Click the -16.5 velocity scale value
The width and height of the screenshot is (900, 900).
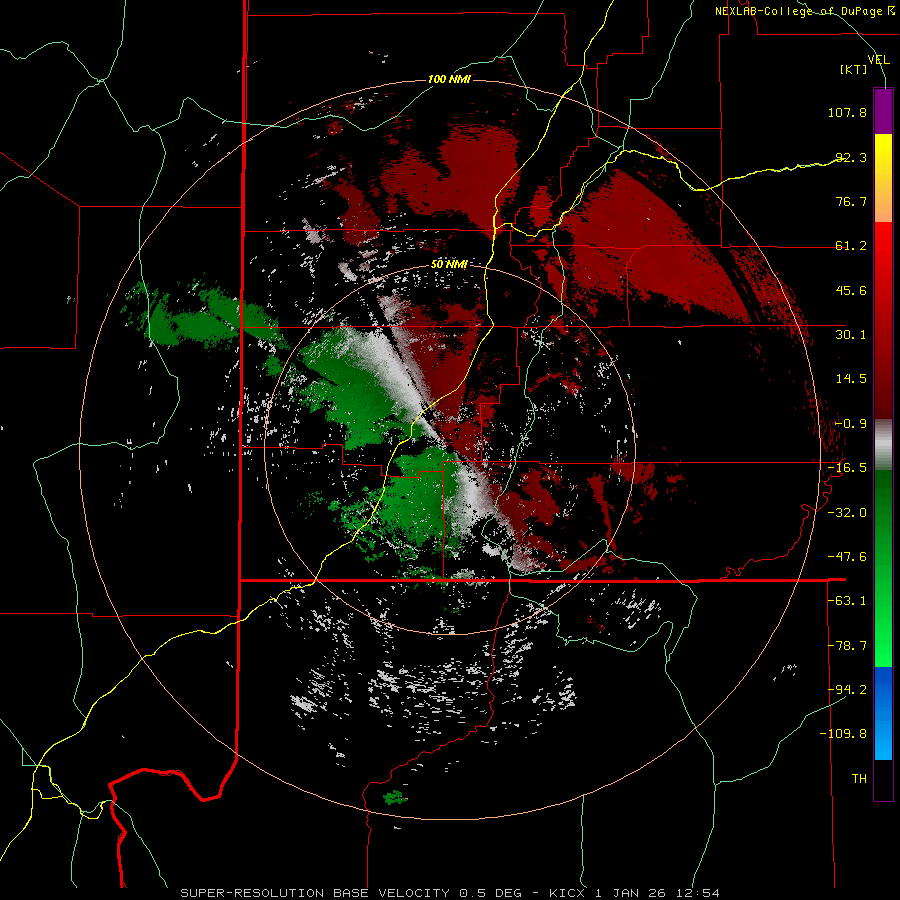pyautogui.click(x=847, y=468)
